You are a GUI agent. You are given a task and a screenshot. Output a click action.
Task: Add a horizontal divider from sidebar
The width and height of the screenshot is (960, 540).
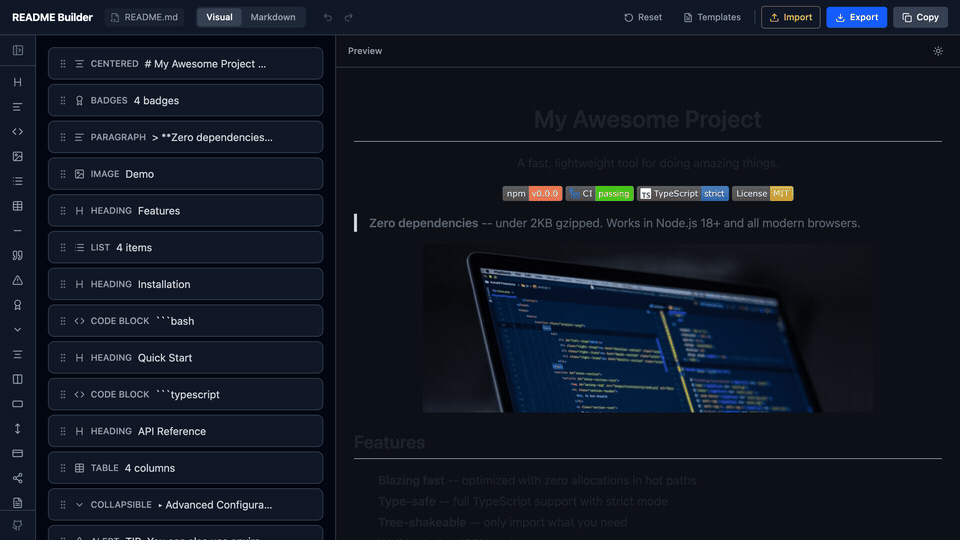pos(18,231)
